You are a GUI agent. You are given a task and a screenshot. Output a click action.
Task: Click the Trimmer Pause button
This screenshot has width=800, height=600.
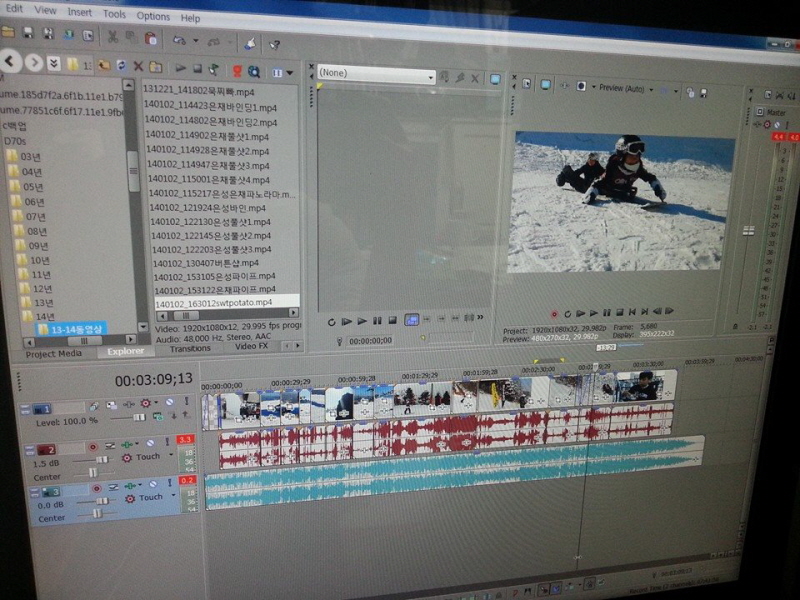tap(377, 321)
